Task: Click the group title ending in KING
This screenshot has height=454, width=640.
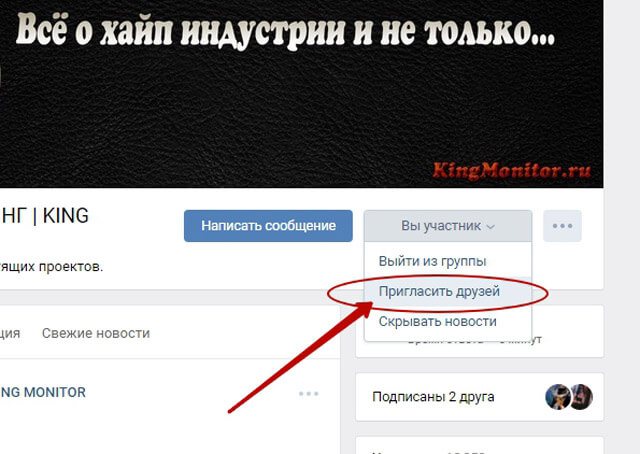Action: coord(44,216)
